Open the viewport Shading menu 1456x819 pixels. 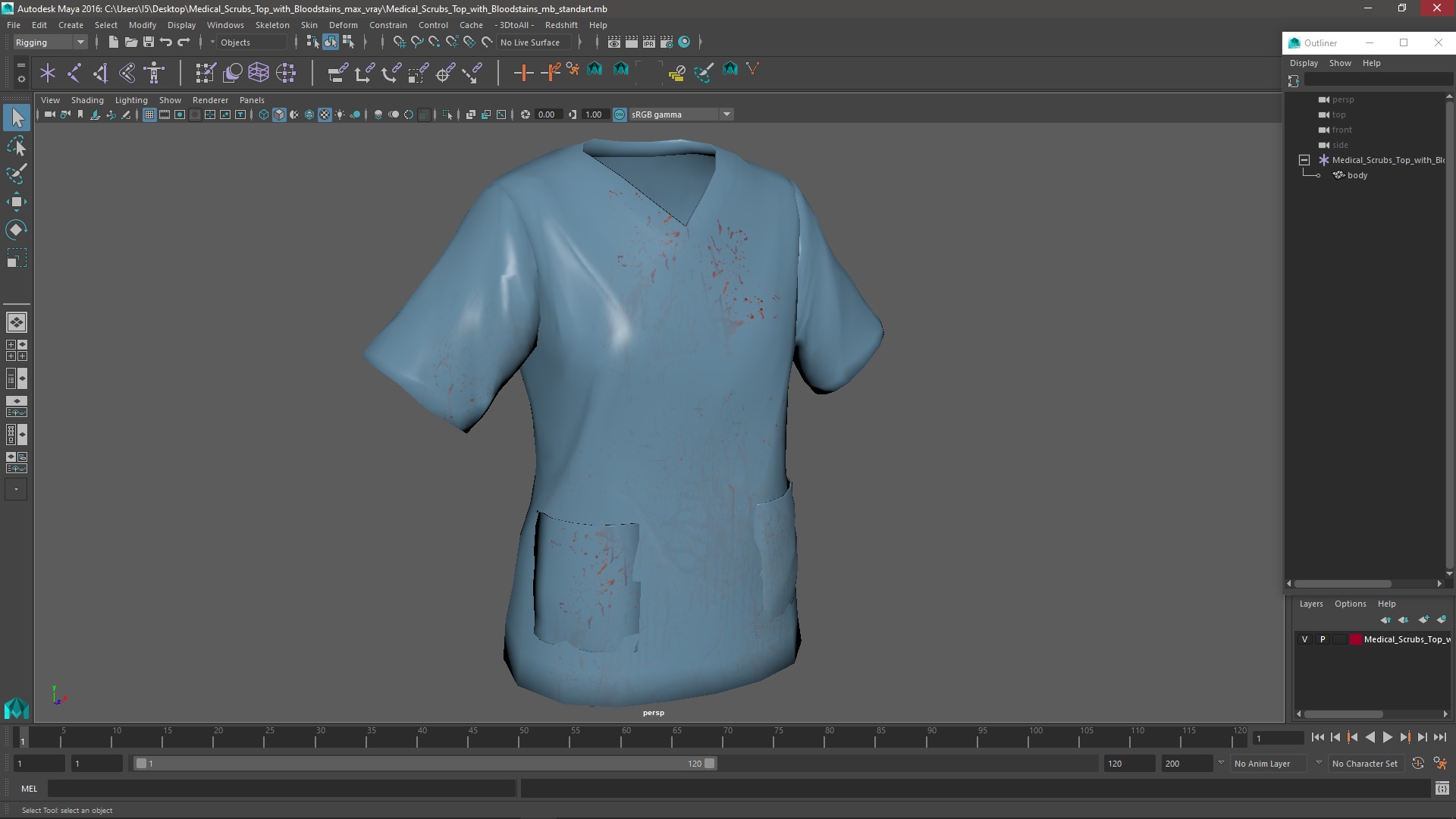(x=87, y=100)
